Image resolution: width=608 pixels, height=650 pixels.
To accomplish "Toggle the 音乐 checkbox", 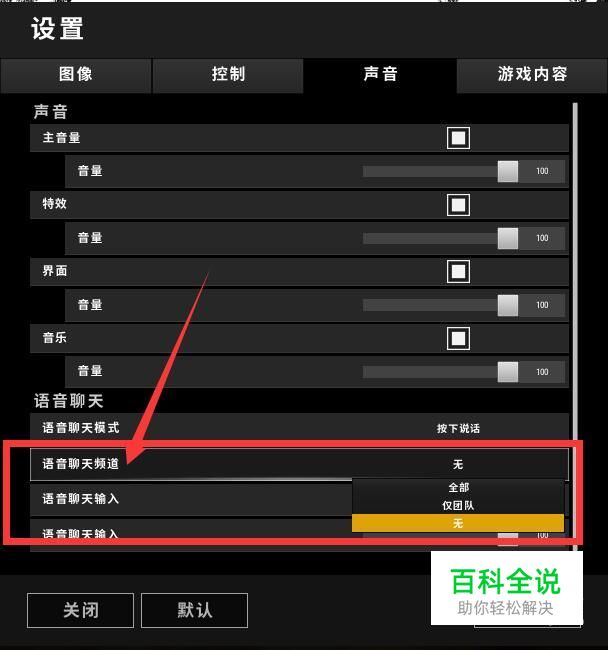I will click(x=458, y=338).
